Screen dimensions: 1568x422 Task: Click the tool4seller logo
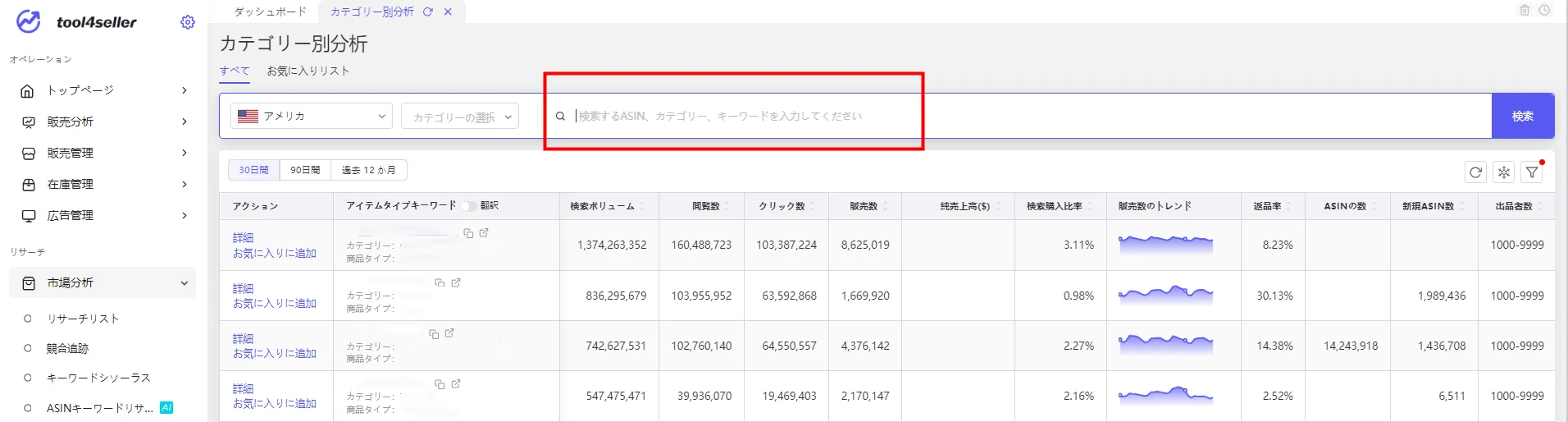coord(76,21)
